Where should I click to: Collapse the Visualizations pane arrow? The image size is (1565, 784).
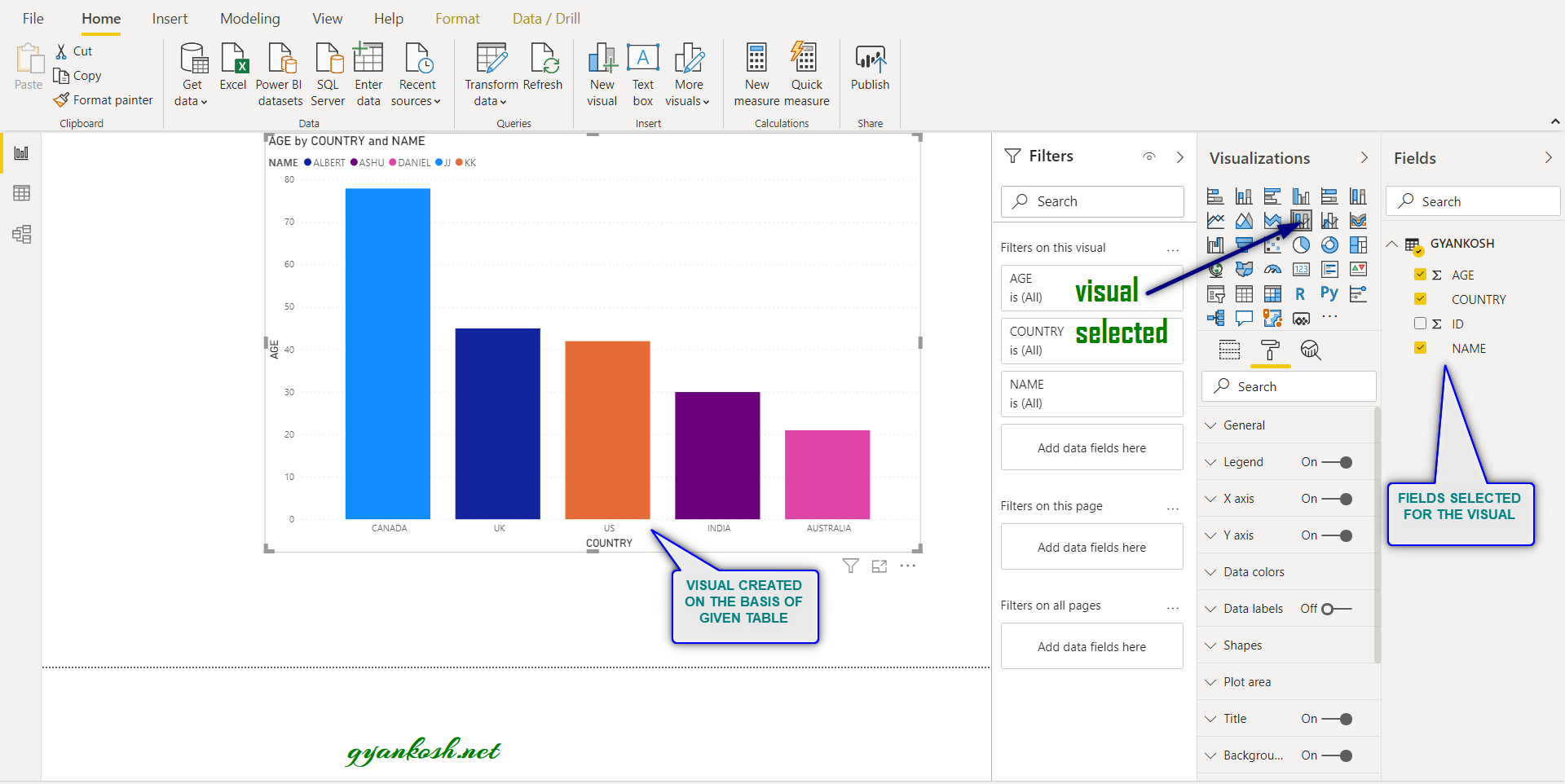point(1364,157)
